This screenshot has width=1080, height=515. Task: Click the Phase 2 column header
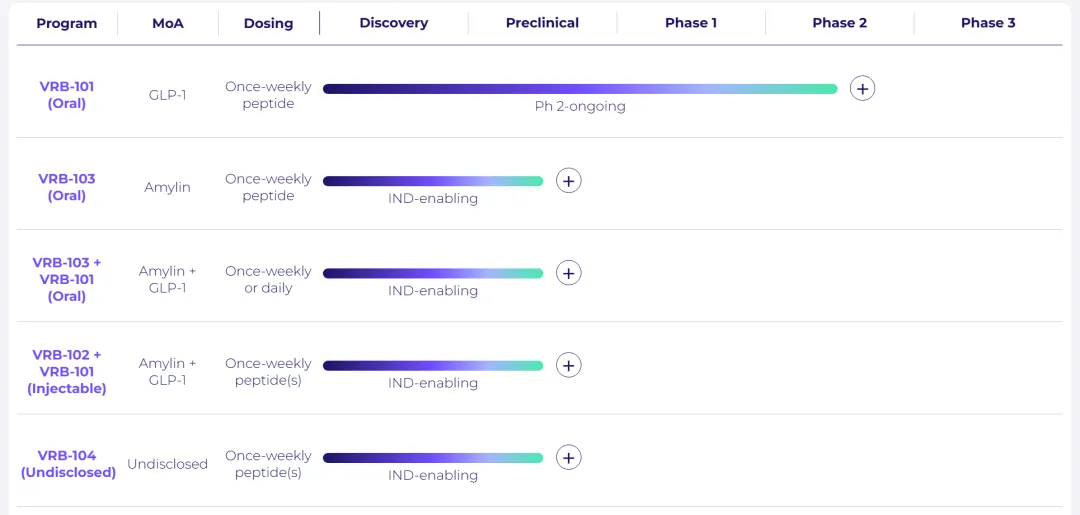tap(839, 23)
